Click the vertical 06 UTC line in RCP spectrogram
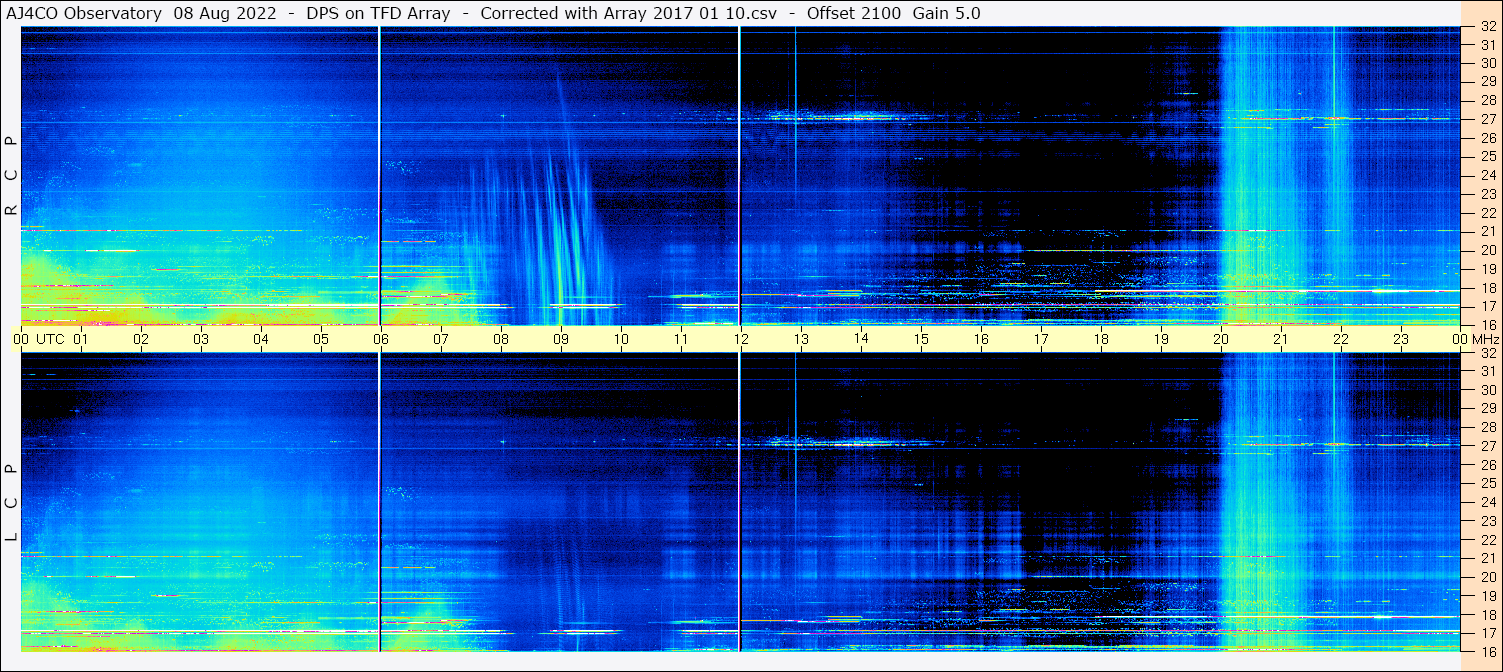1503x672 pixels. pyautogui.click(x=380, y=176)
